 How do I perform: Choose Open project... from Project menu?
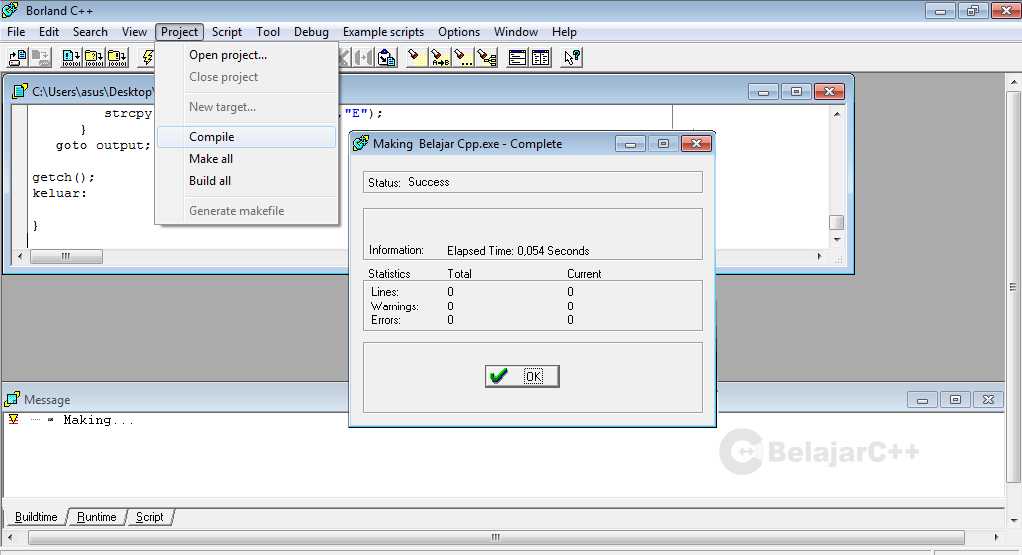pos(247,55)
